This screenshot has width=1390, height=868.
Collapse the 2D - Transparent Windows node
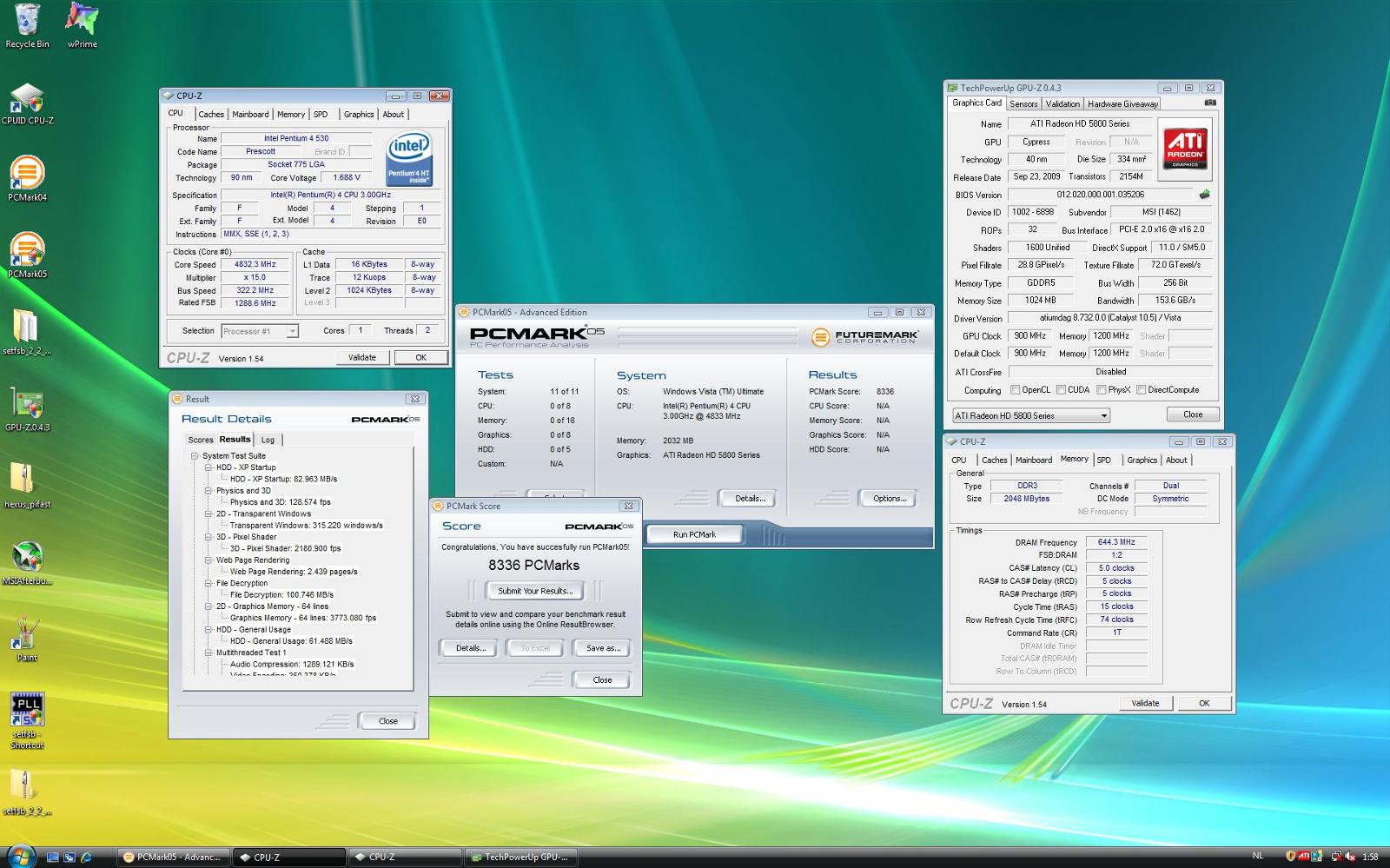[208, 514]
